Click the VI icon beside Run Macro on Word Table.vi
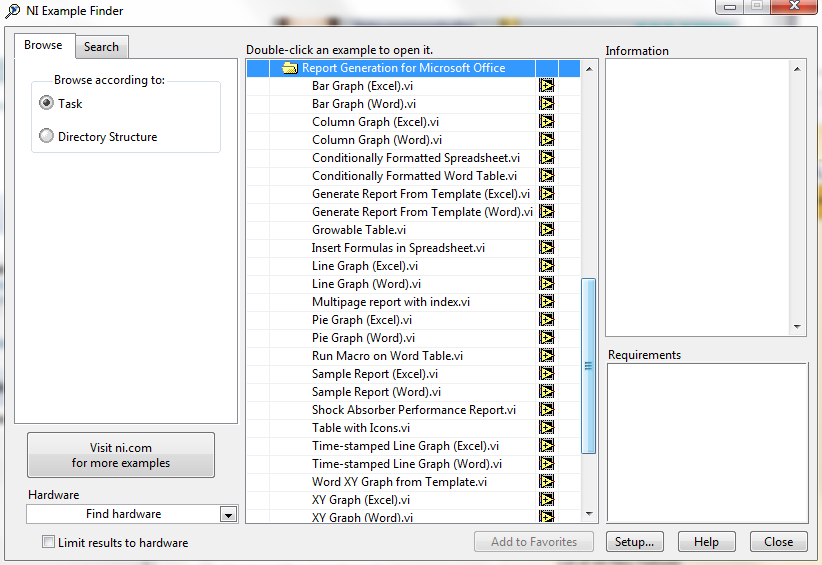 [x=546, y=355]
